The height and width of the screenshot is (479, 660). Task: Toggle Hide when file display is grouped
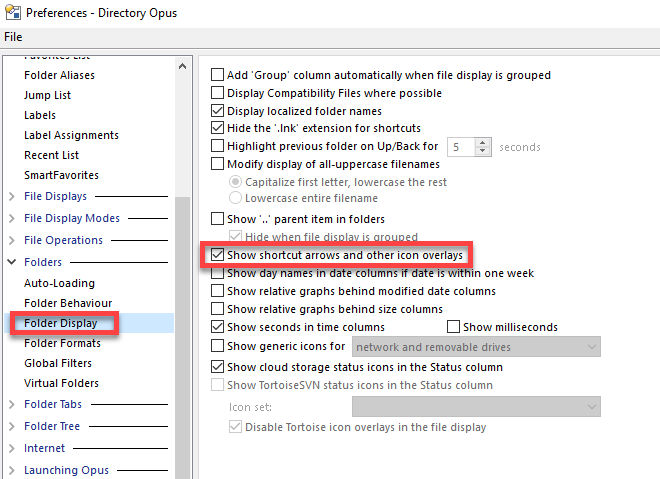coord(235,237)
